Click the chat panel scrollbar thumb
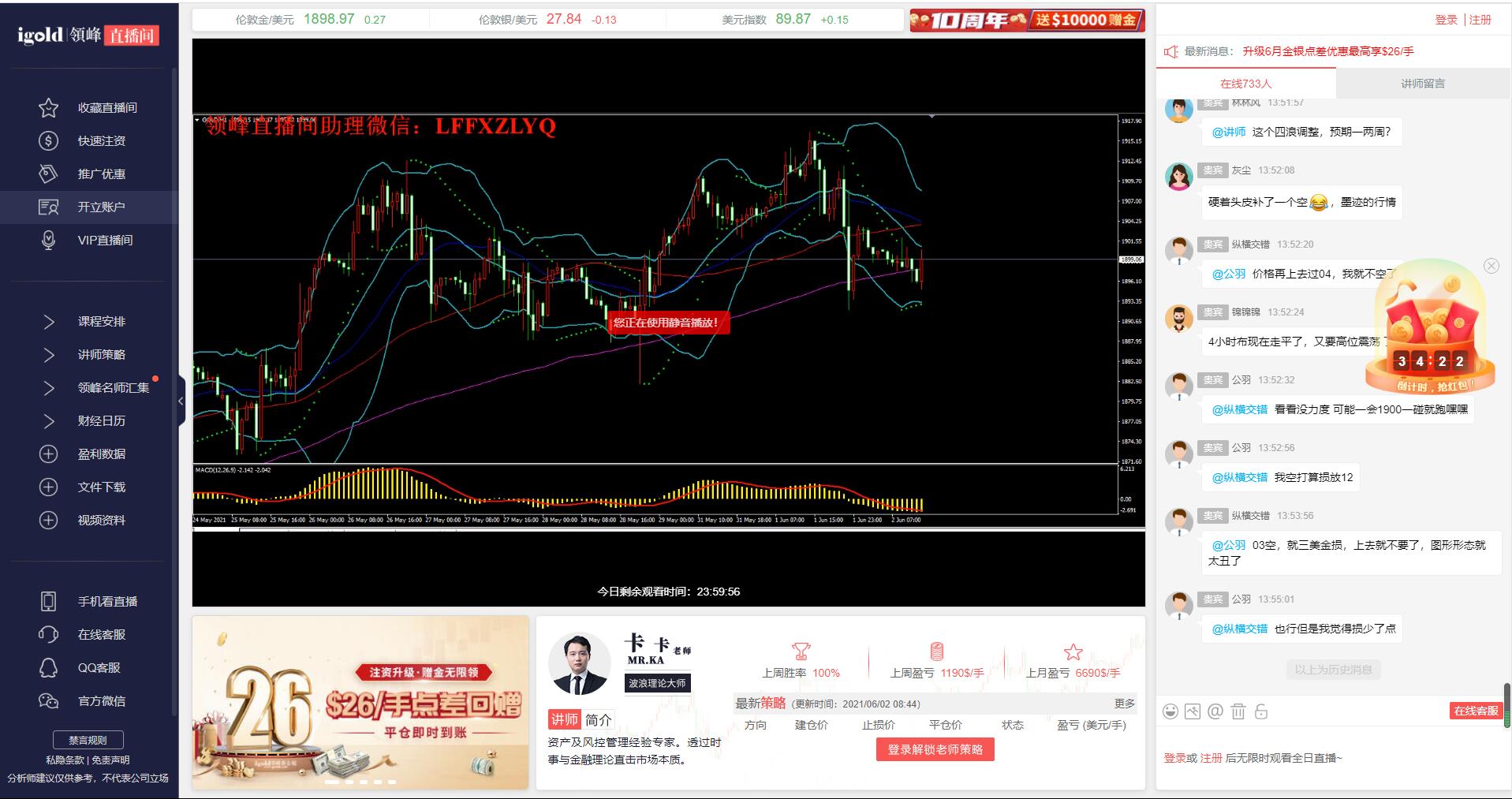The height and width of the screenshot is (799, 1512). (1507, 704)
